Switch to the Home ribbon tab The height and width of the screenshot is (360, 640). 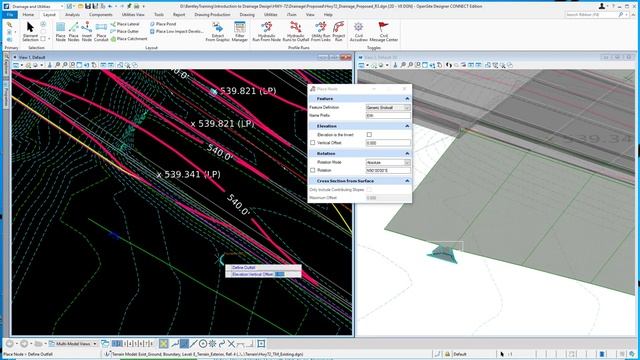pyautogui.click(x=28, y=15)
